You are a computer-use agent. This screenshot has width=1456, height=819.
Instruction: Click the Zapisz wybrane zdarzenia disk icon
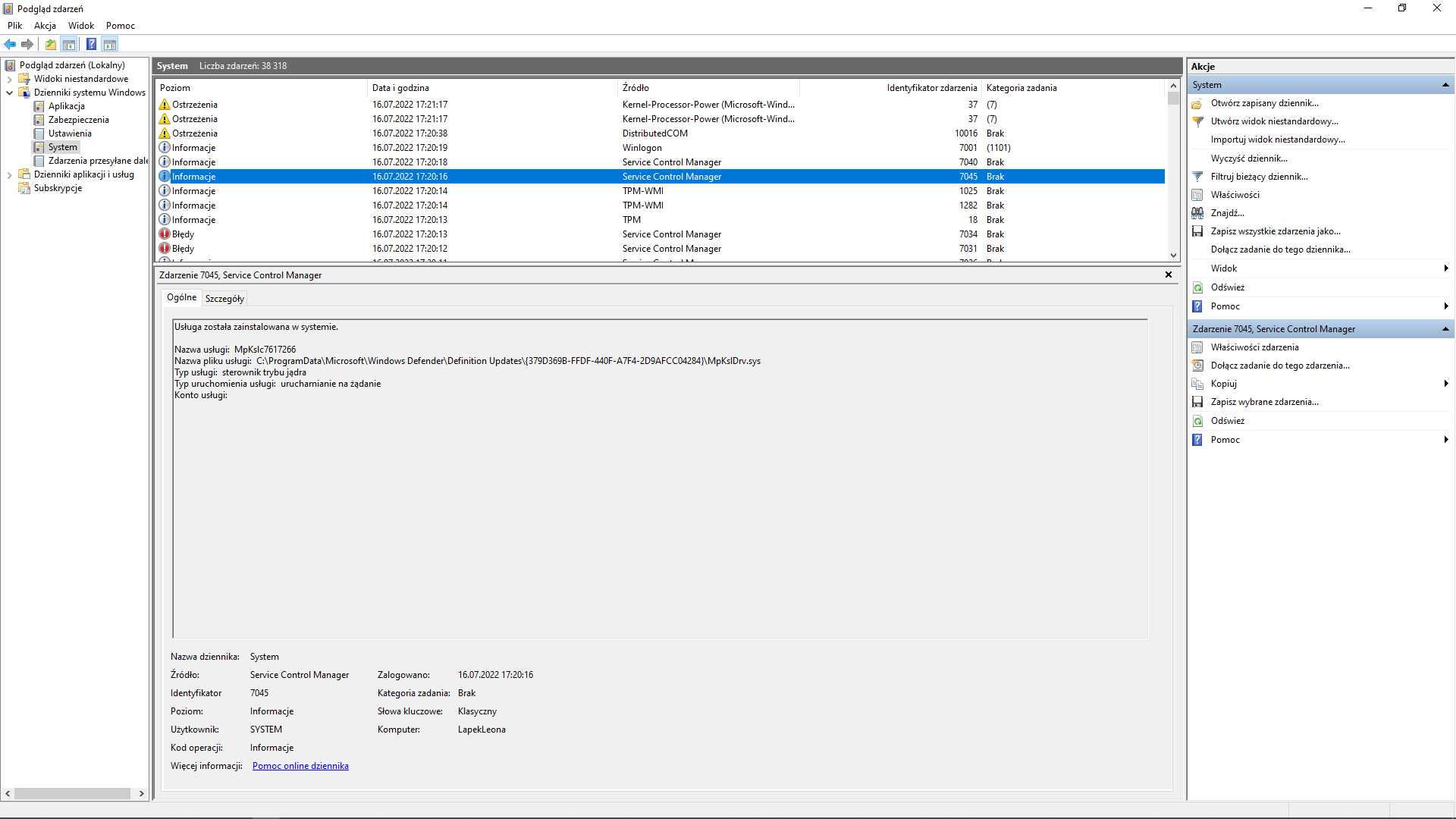[x=1197, y=402]
